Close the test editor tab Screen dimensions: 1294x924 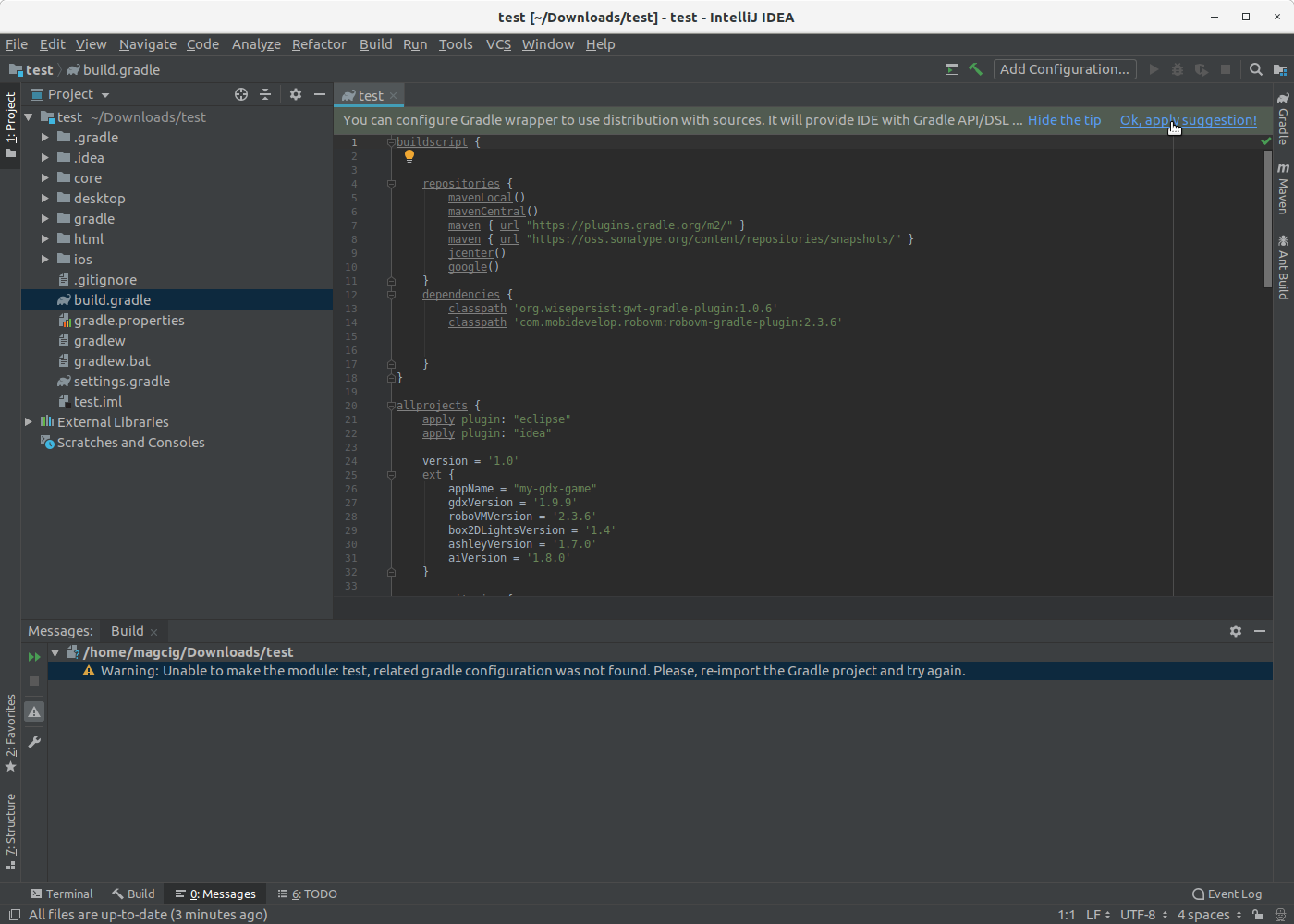[x=394, y=95]
